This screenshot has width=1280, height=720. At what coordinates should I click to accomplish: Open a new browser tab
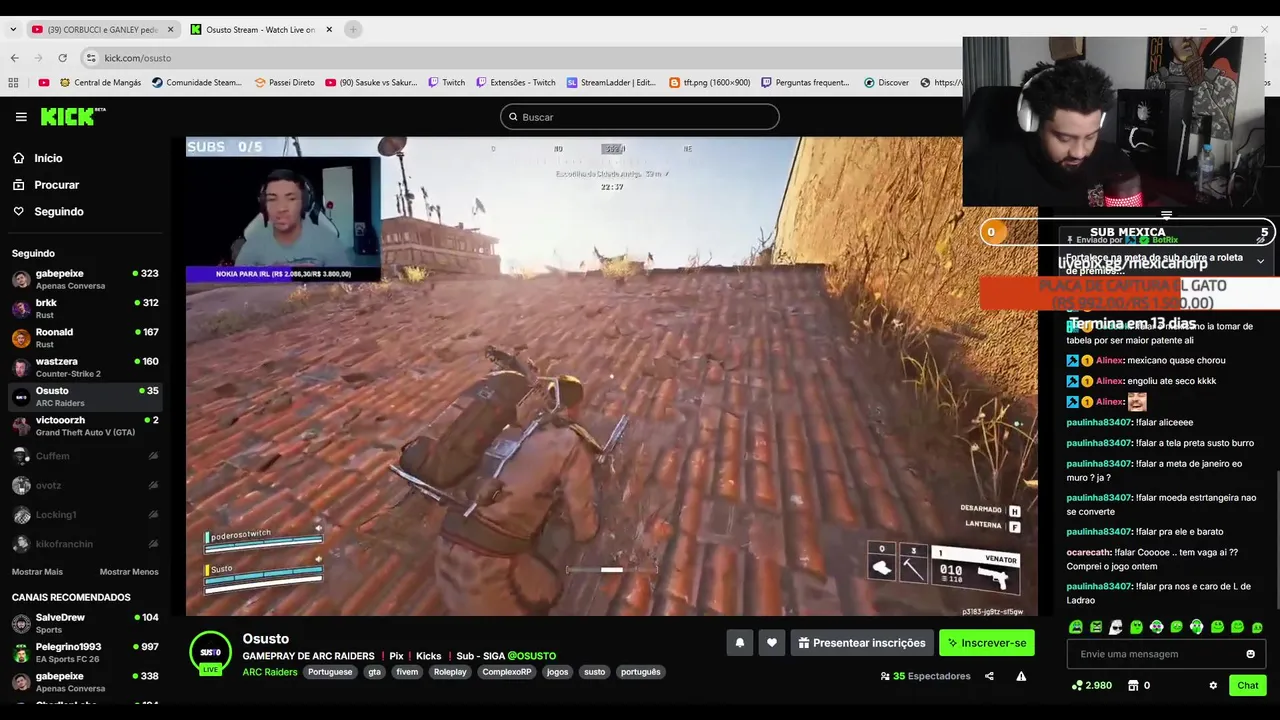point(352,30)
